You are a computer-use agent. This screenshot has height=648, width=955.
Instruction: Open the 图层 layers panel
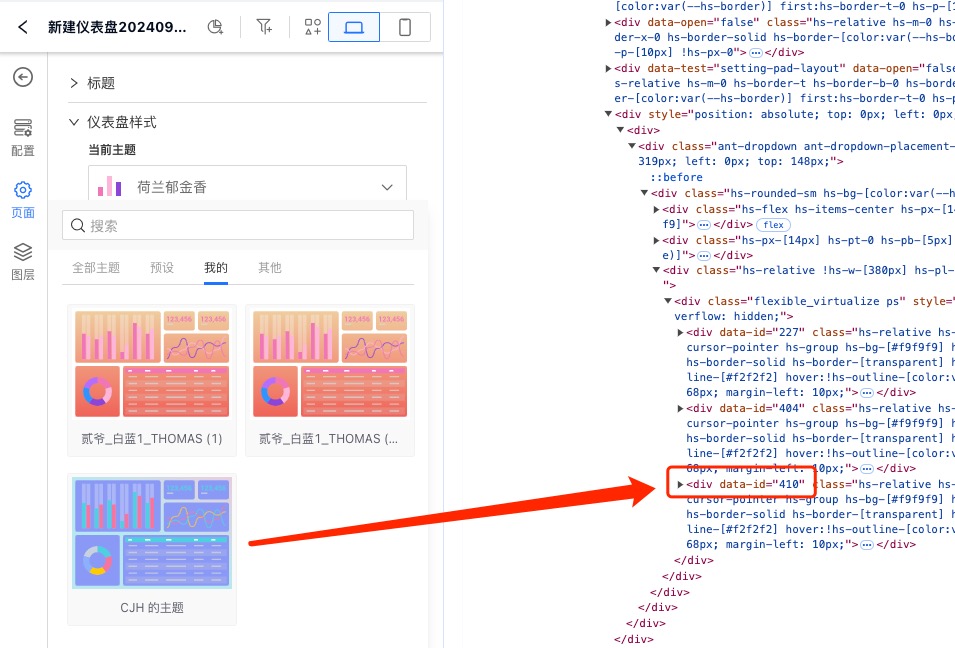pyautogui.click(x=22, y=261)
